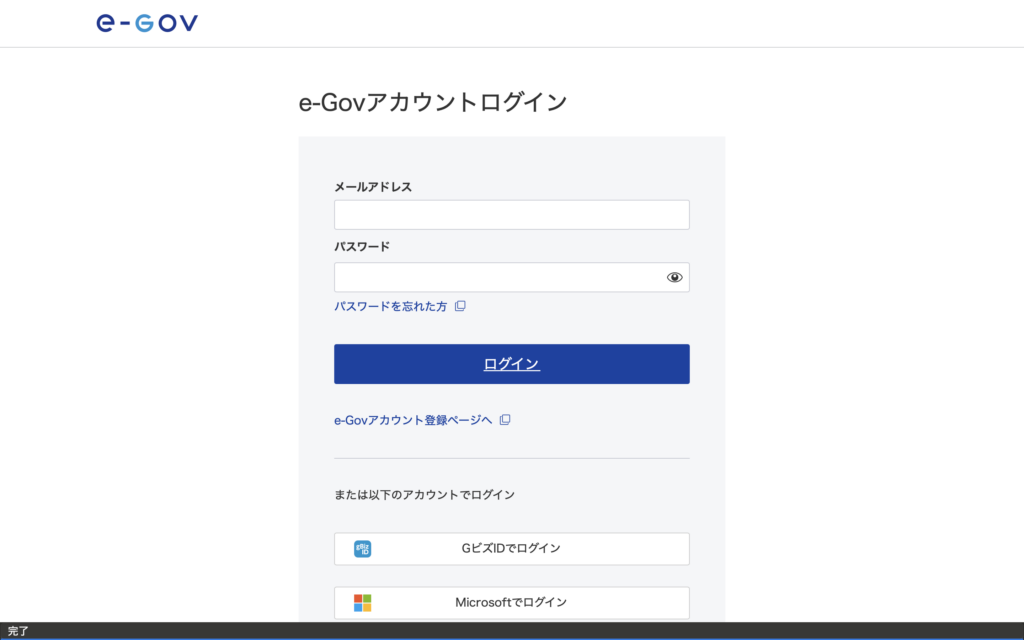1024x640 pixels.
Task: Click the Microsoftでログイン button
Action: (x=511, y=603)
